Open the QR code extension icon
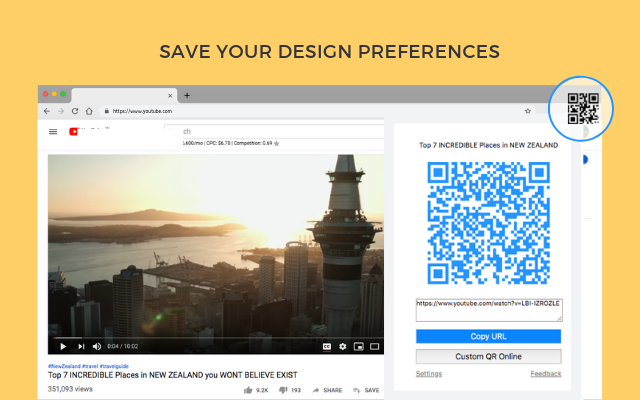Image resolution: width=640 pixels, height=400 pixels. (x=583, y=109)
